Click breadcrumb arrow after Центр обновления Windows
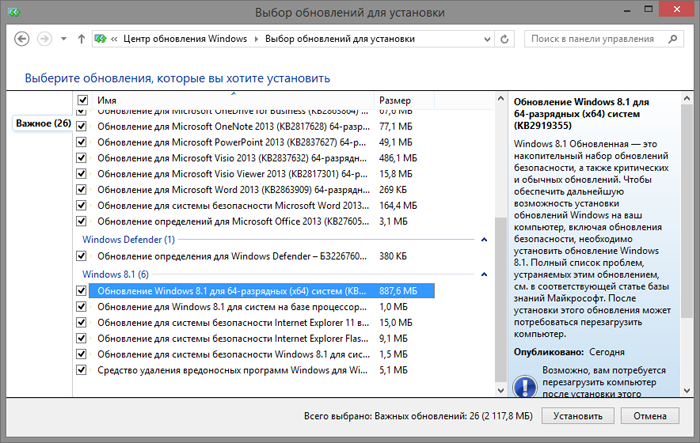The height and width of the screenshot is (443, 700). pyautogui.click(x=256, y=39)
